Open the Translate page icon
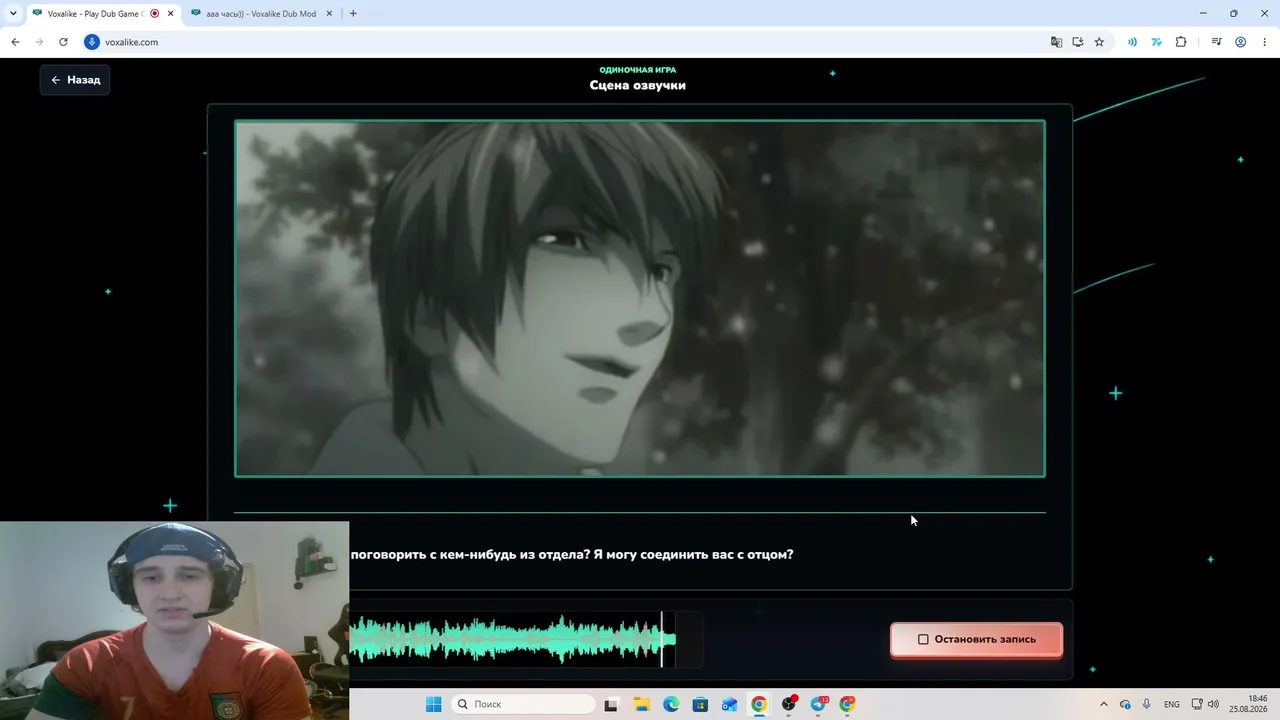 click(1056, 42)
